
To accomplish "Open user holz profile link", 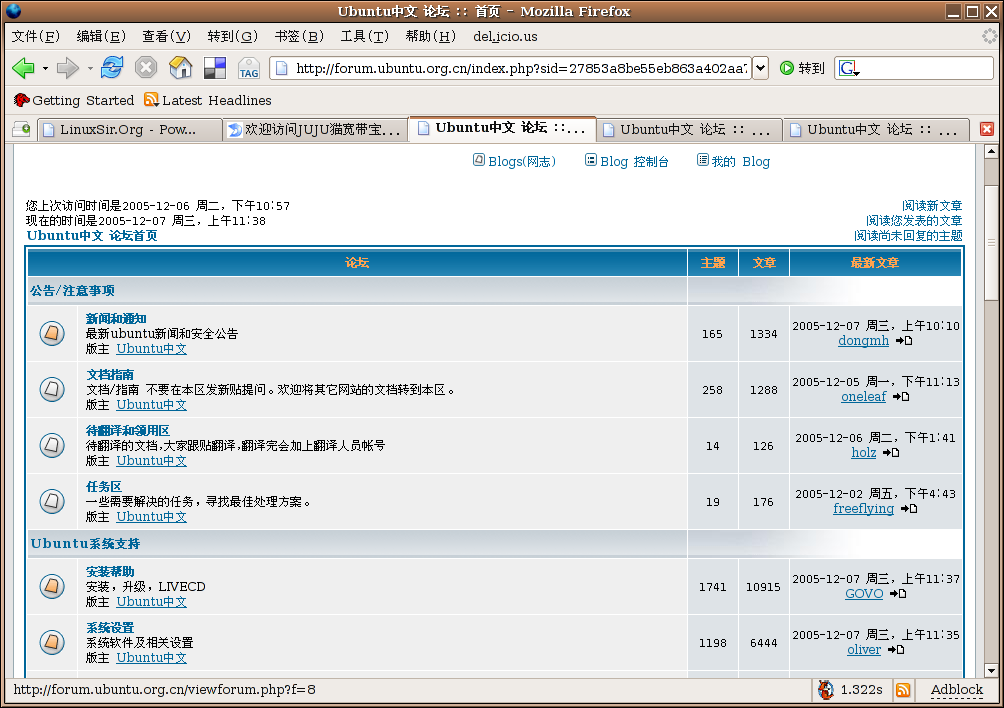I will pyautogui.click(x=864, y=453).
